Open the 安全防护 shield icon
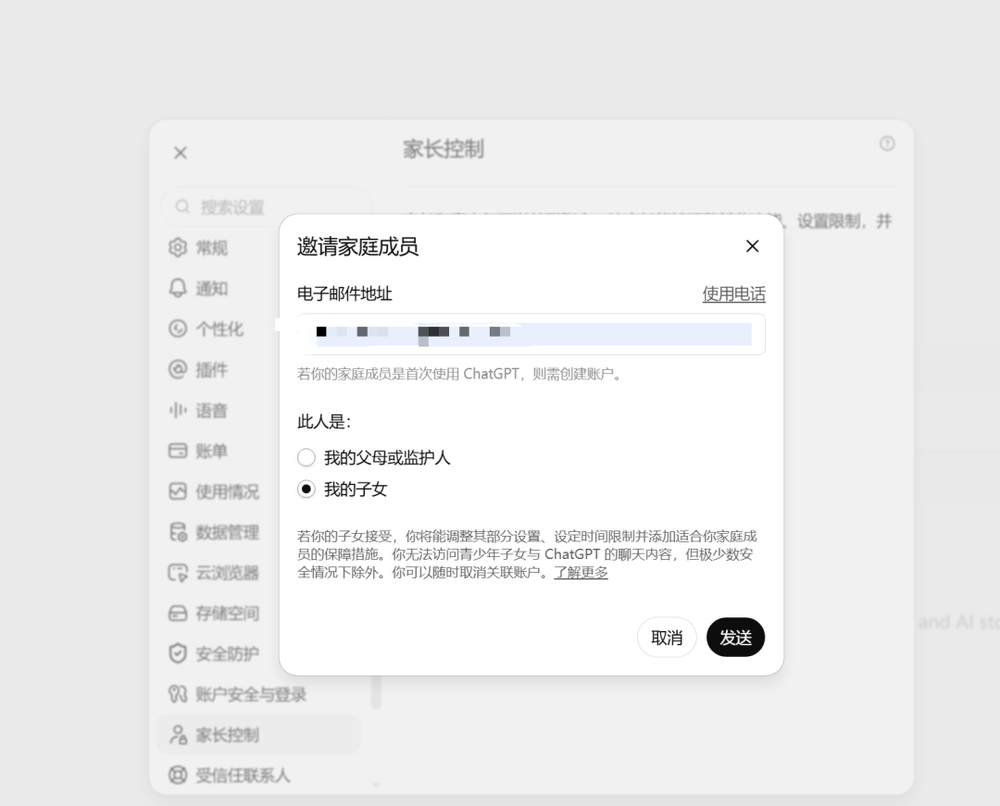1000x806 pixels. 178,654
